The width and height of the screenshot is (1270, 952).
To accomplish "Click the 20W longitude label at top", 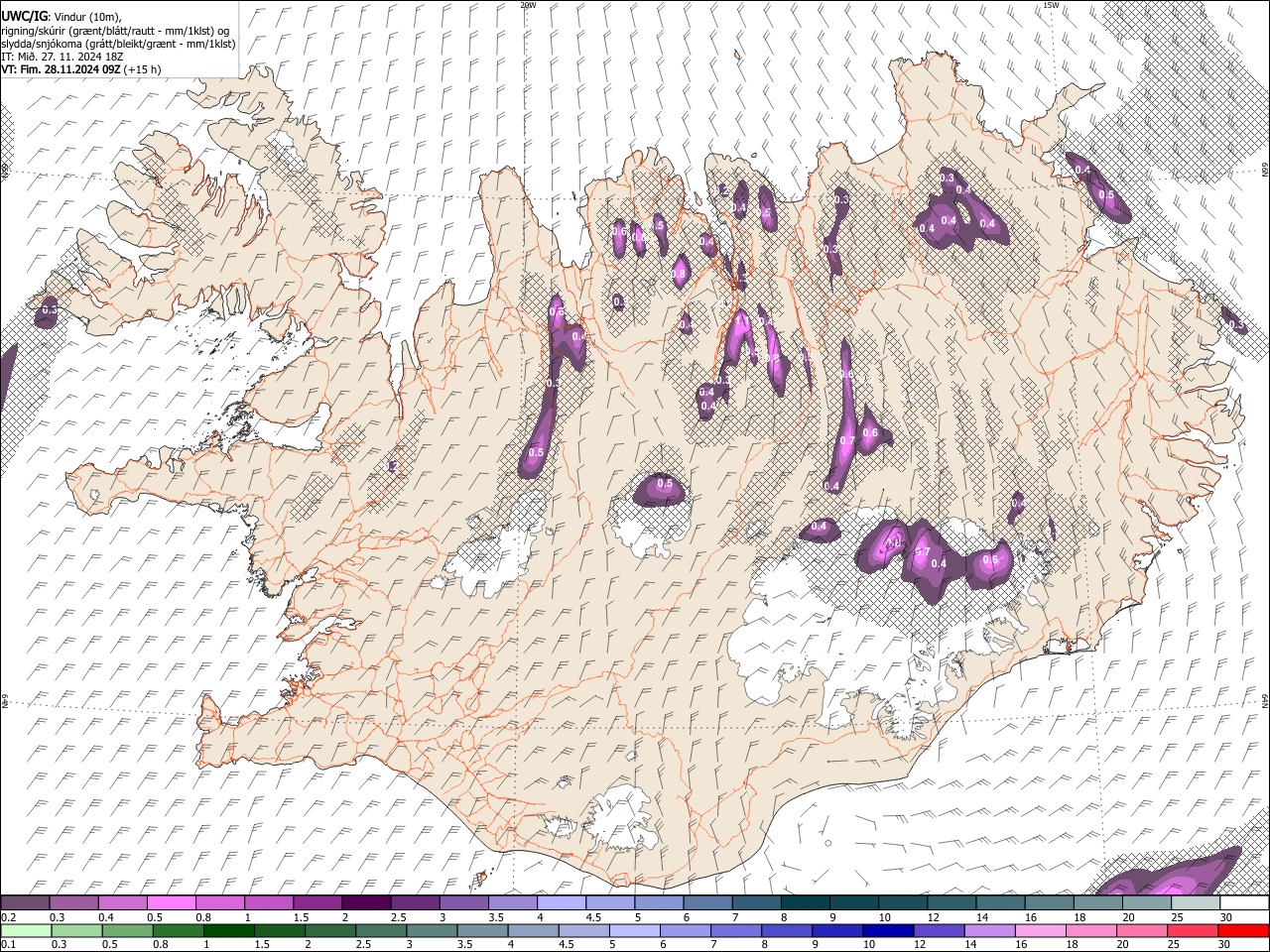I will pos(528,5).
